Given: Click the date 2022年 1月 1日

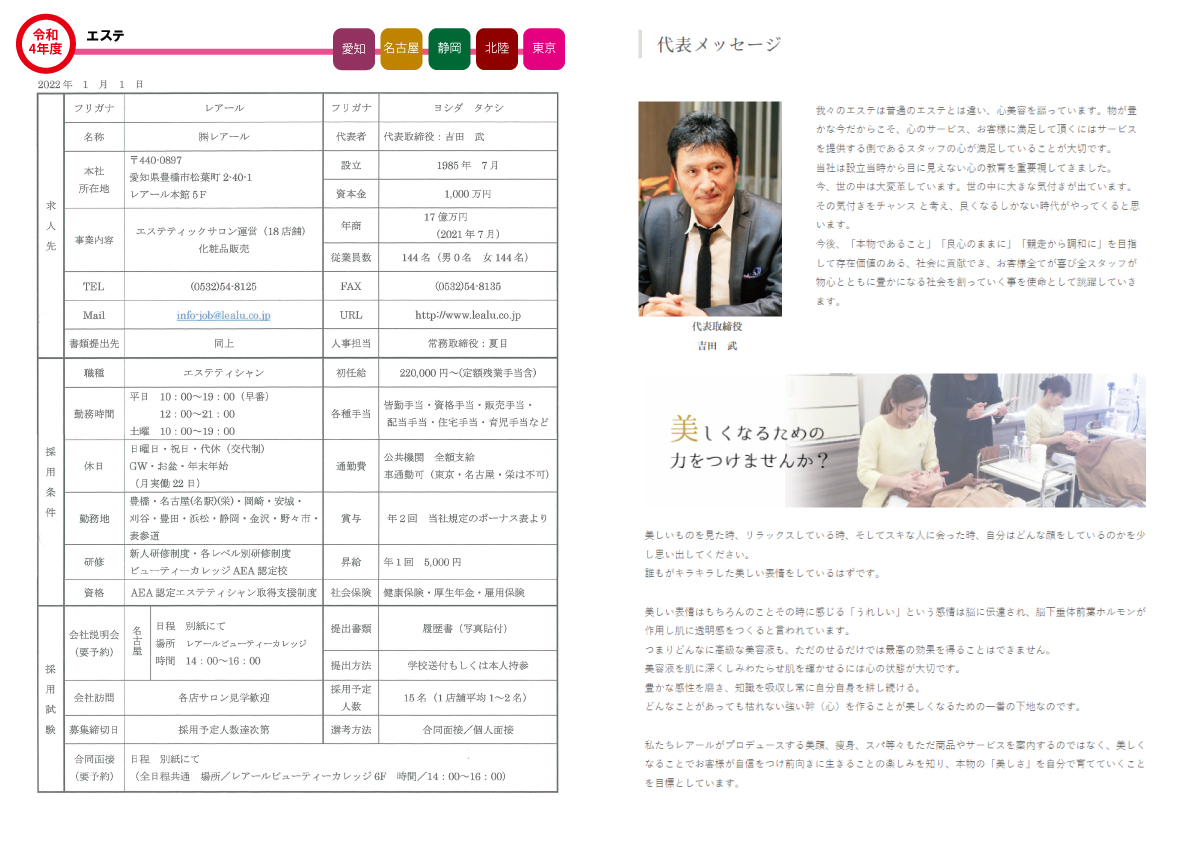Looking at the screenshot, I should pyautogui.click(x=90, y=84).
